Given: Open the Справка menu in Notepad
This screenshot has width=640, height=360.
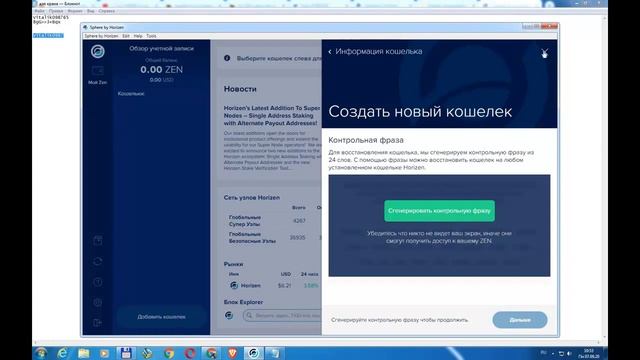Looking at the screenshot, I should (107, 11).
